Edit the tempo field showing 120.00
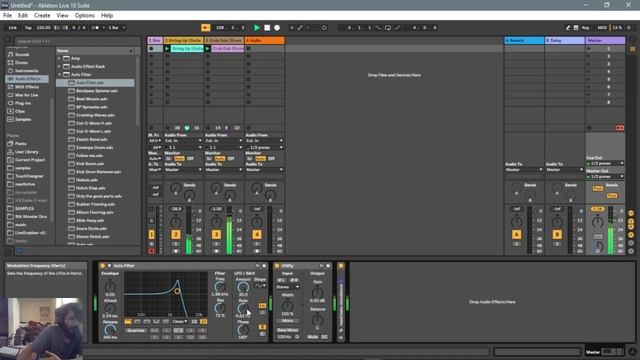Screen dimensions: 640x360 43,28
